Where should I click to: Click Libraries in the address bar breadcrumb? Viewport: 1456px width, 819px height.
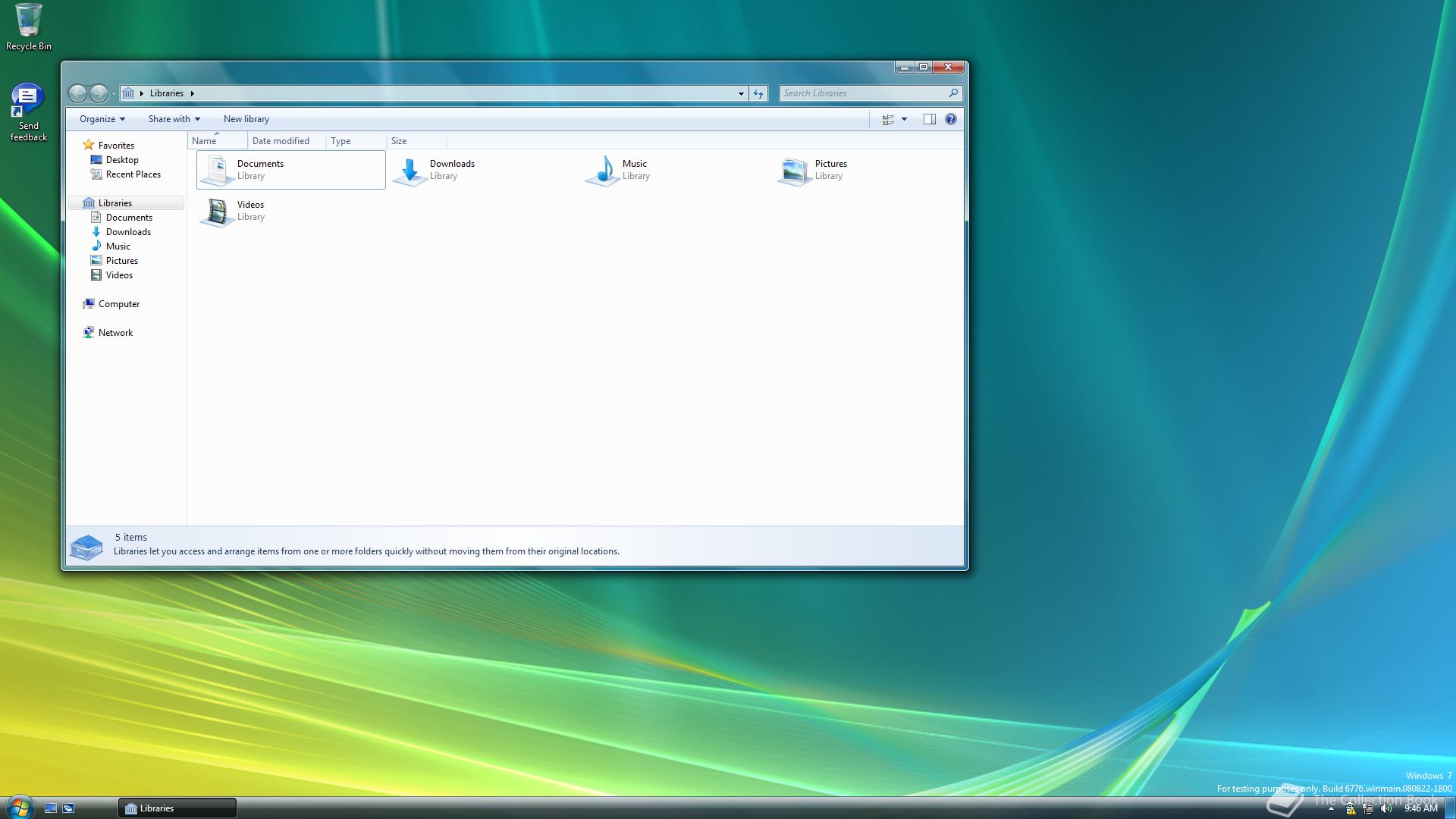[167, 93]
